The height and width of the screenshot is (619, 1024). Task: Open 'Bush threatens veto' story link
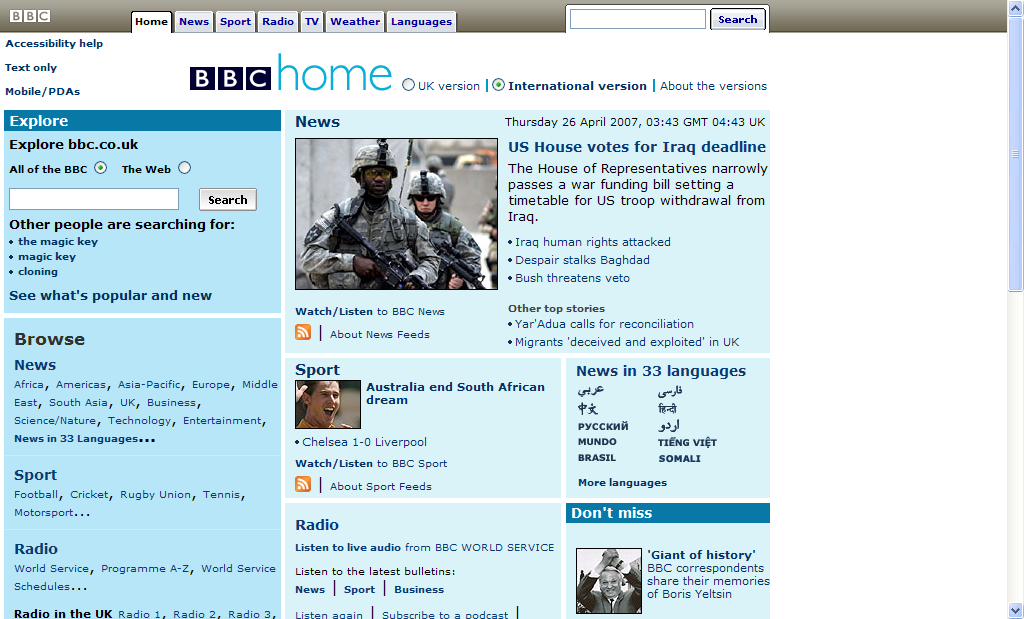572,278
